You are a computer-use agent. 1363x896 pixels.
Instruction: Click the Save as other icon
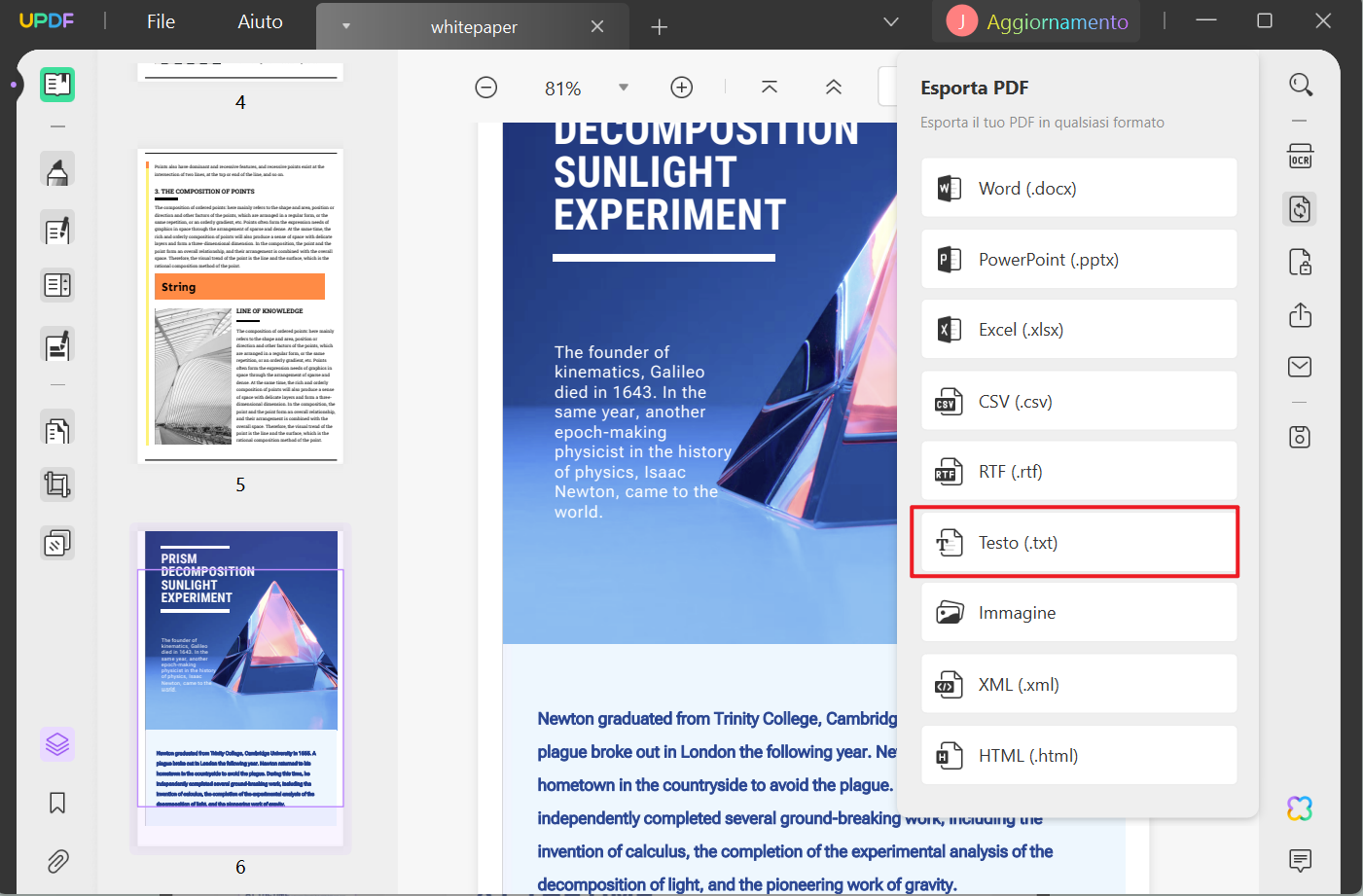coord(1301,437)
